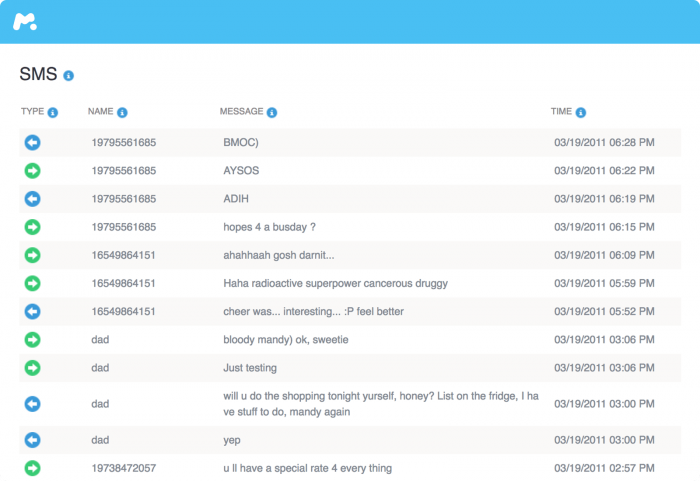
Task: Click message Haha radioactive superpower cancerous druggy
Action: tap(335, 283)
